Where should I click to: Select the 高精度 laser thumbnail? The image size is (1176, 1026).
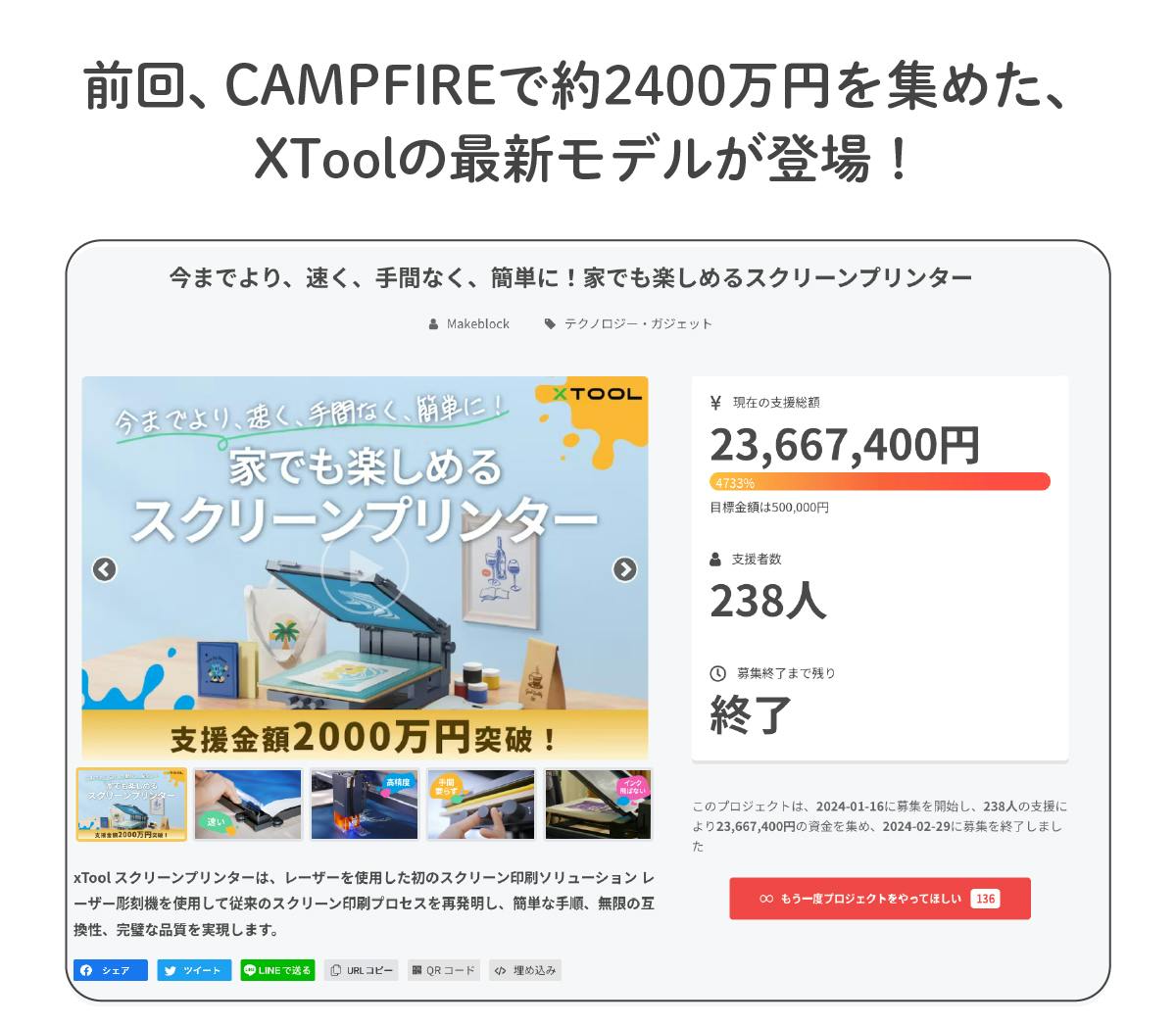365,805
